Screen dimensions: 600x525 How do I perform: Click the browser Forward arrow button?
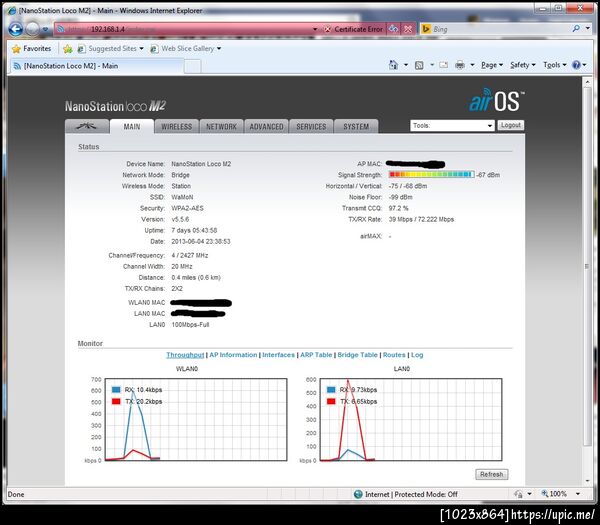32,29
